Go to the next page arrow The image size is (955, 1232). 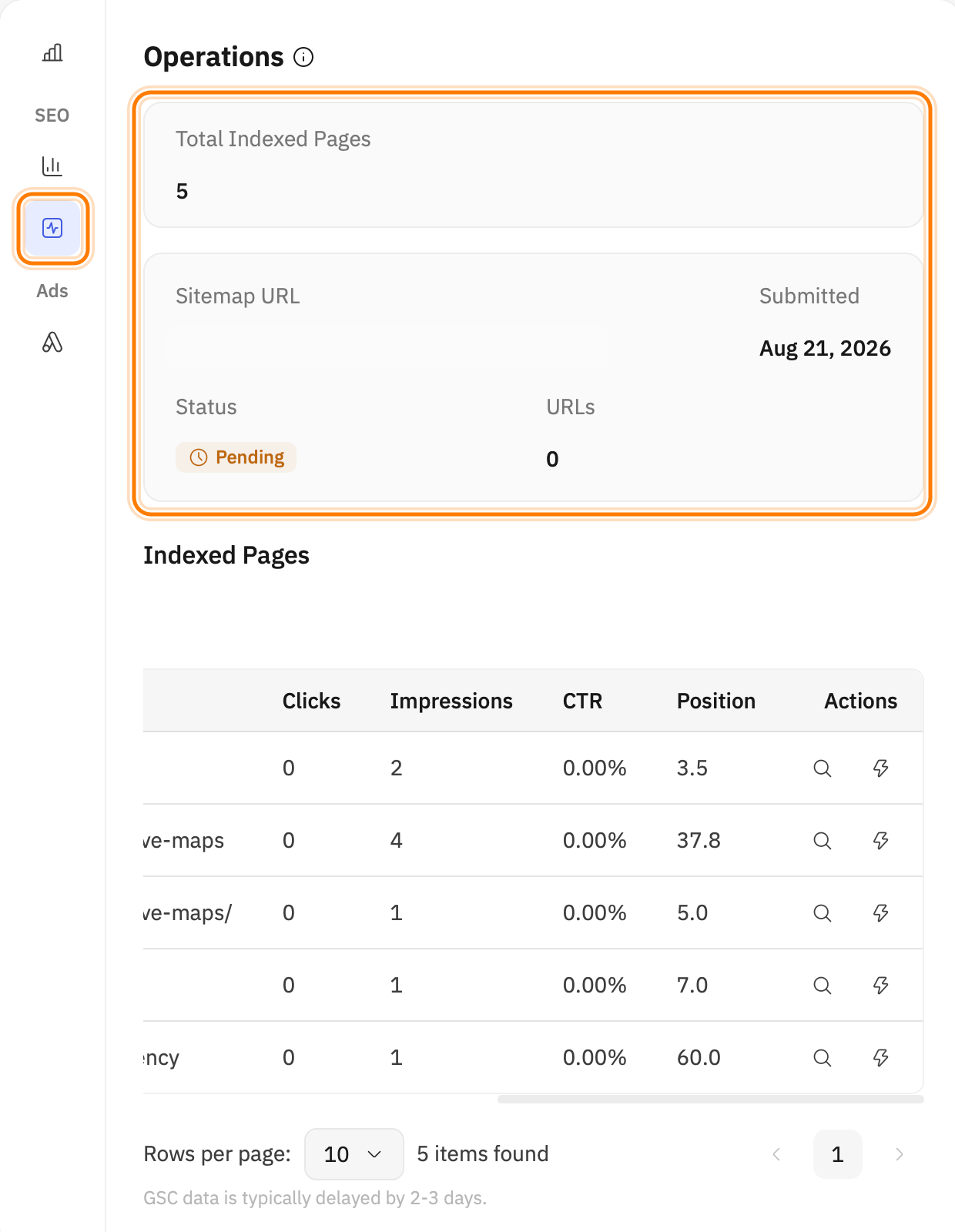coord(899,1154)
